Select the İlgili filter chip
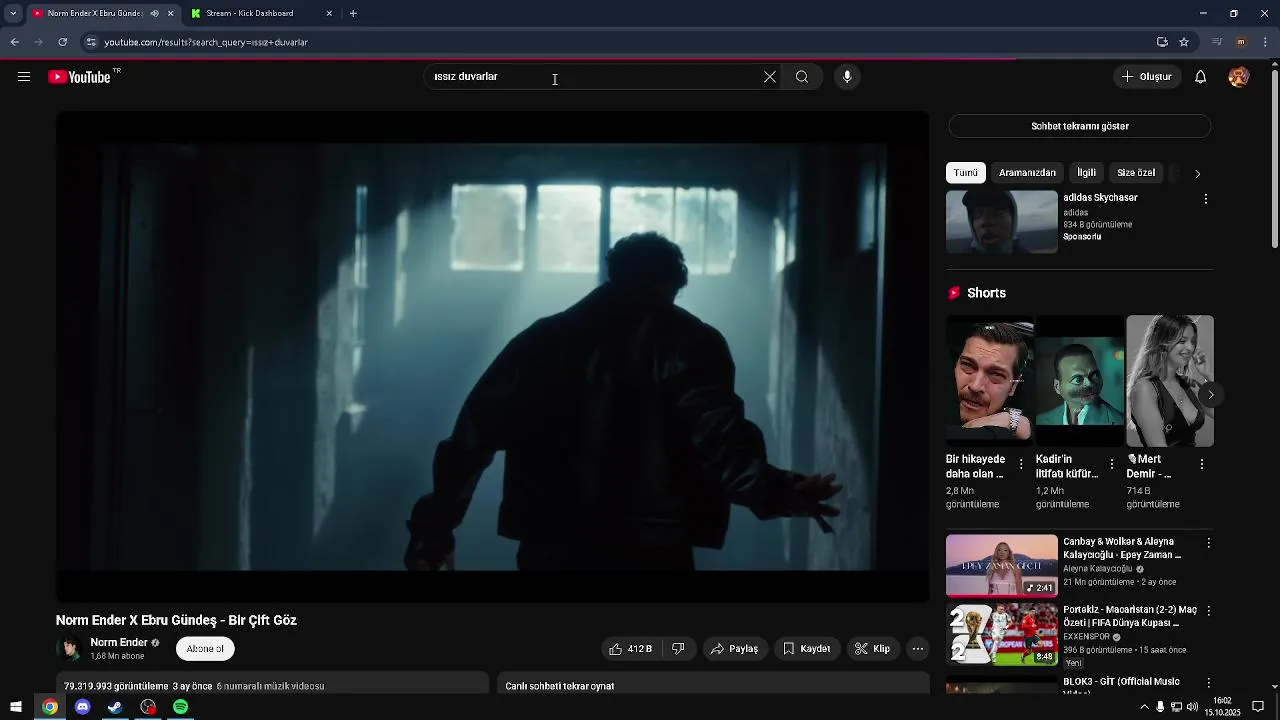Screen dimensions: 1280x720 tap(1086, 173)
